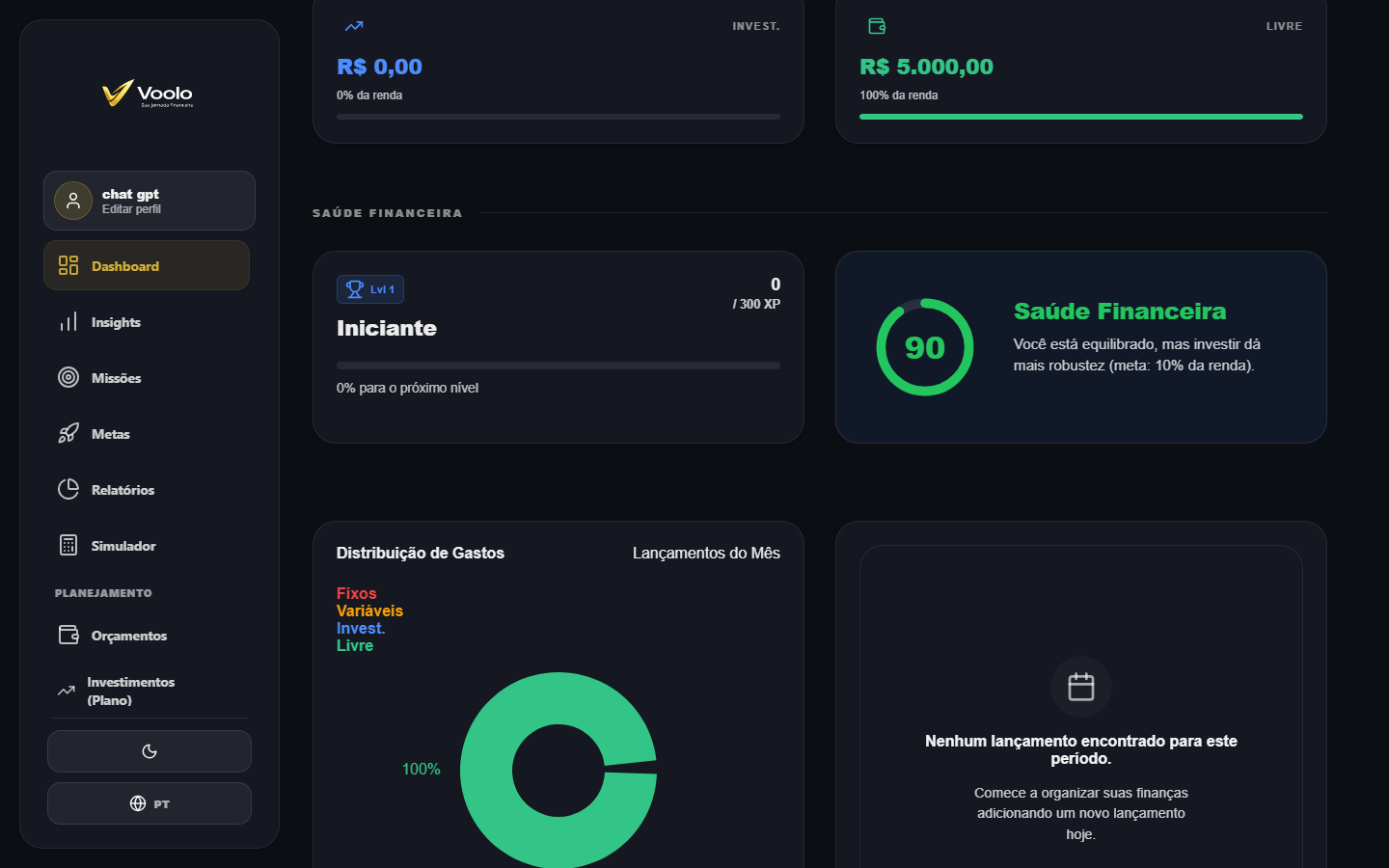Click the XP progress bar under Iniciante
Image resolution: width=1389 pixels, height=868 pixels.
pos(558,365)
